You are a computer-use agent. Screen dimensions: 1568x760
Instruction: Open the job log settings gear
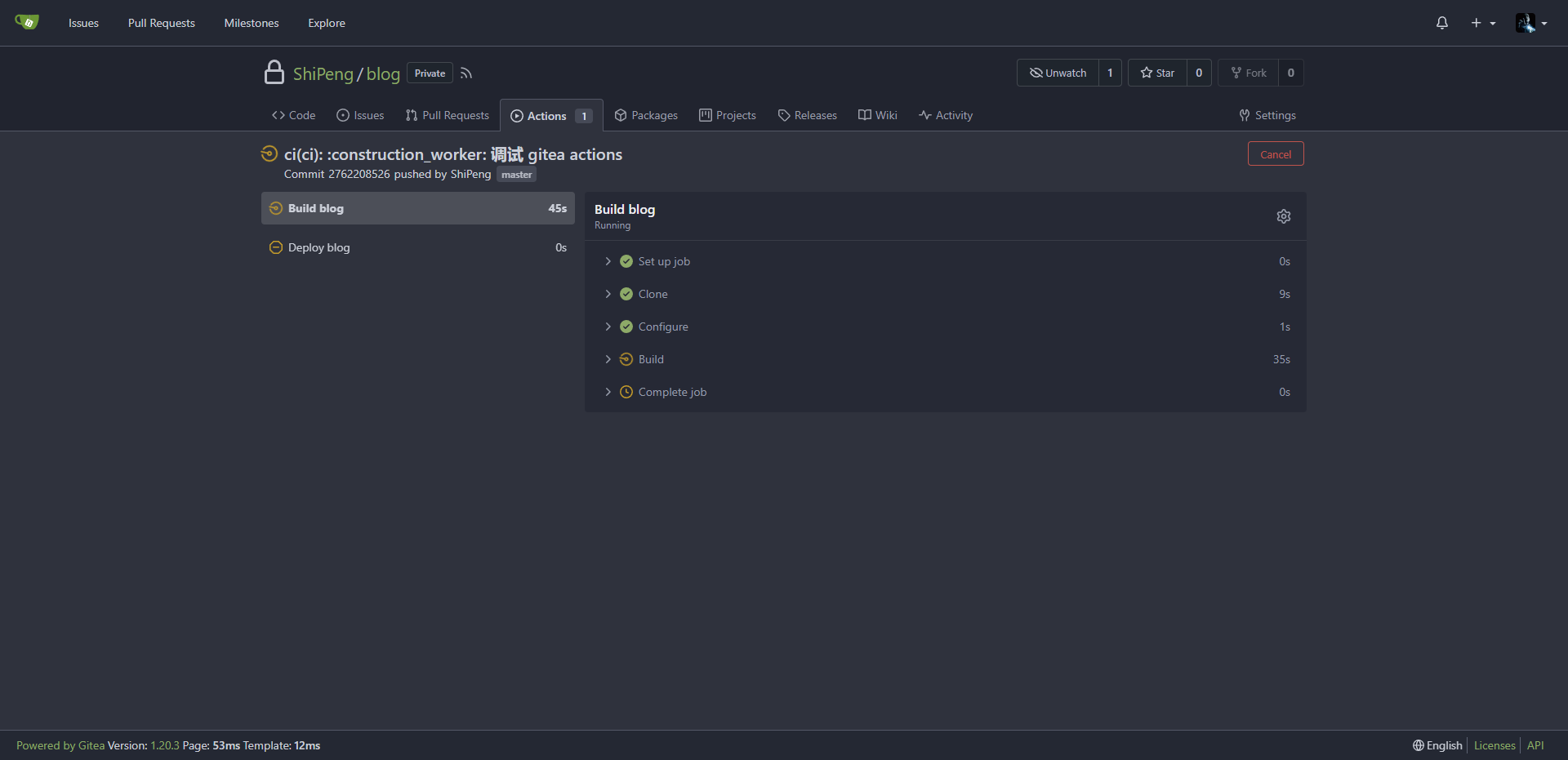pos(1283,216)
